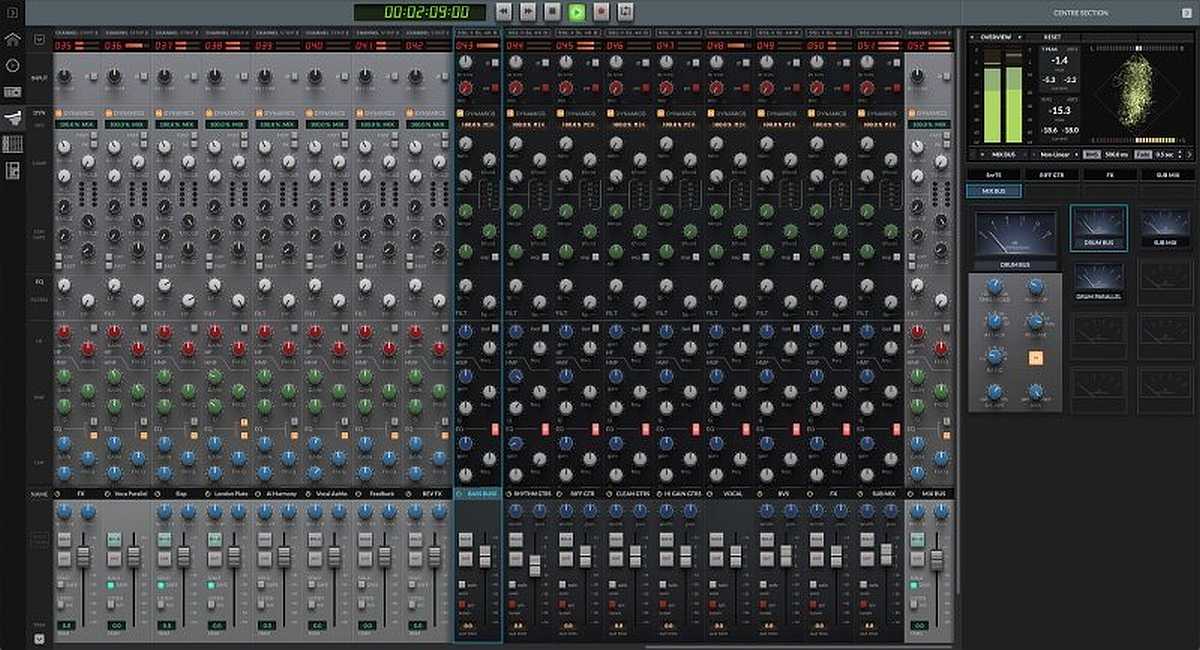Screen dimensions: 1200x650
Task: Switch to the FX meter tab
Action: coord(1109,174)
